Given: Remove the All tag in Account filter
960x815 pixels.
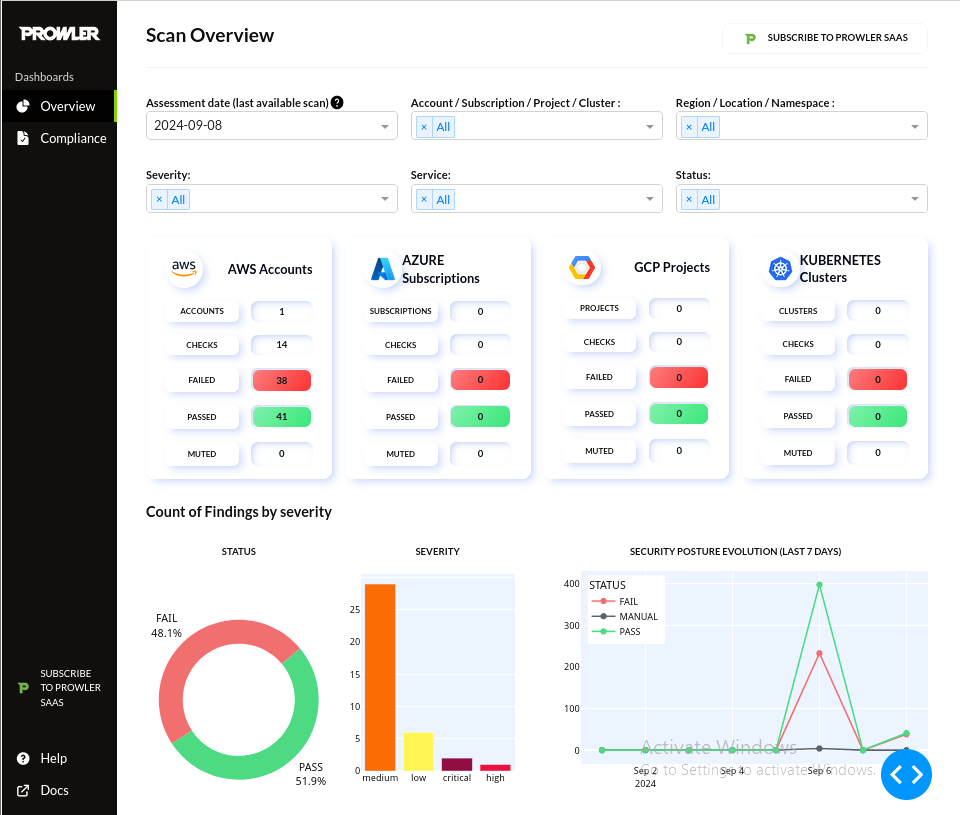Looking at the screenshot, I should pos(424,127).
